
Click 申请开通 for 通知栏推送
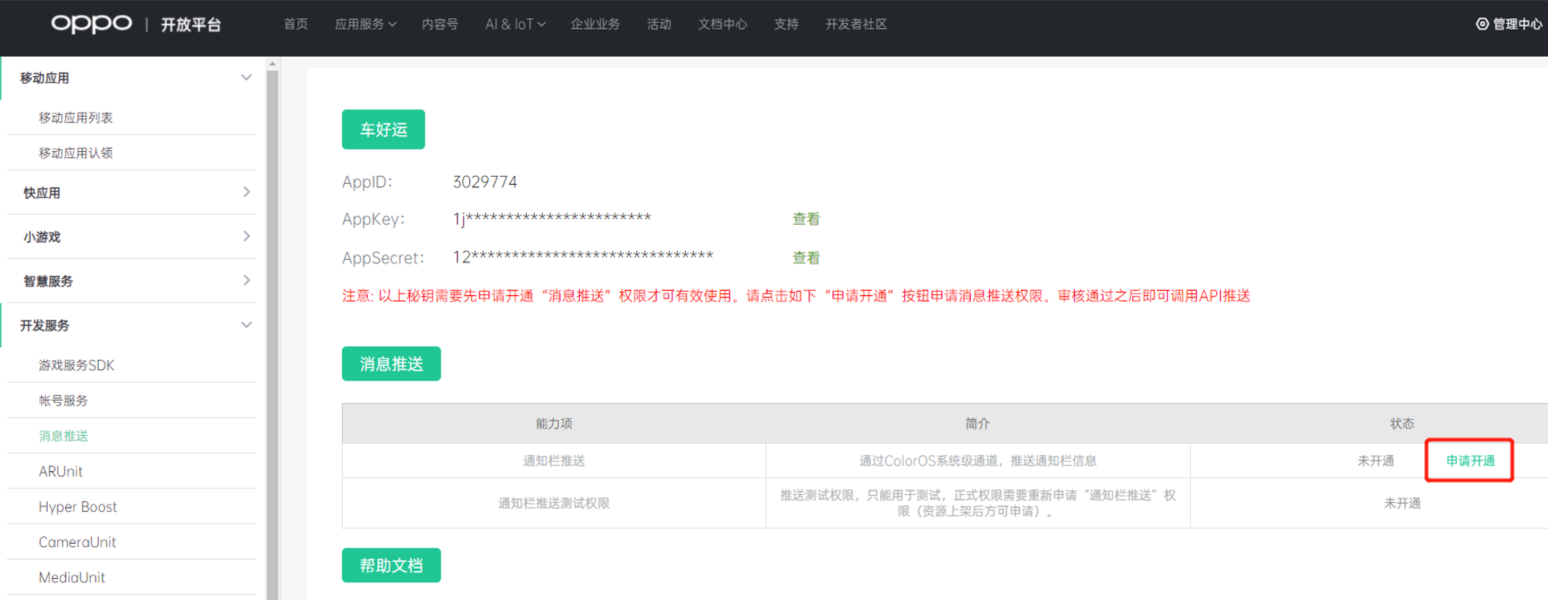click(x=1470, y=461)
